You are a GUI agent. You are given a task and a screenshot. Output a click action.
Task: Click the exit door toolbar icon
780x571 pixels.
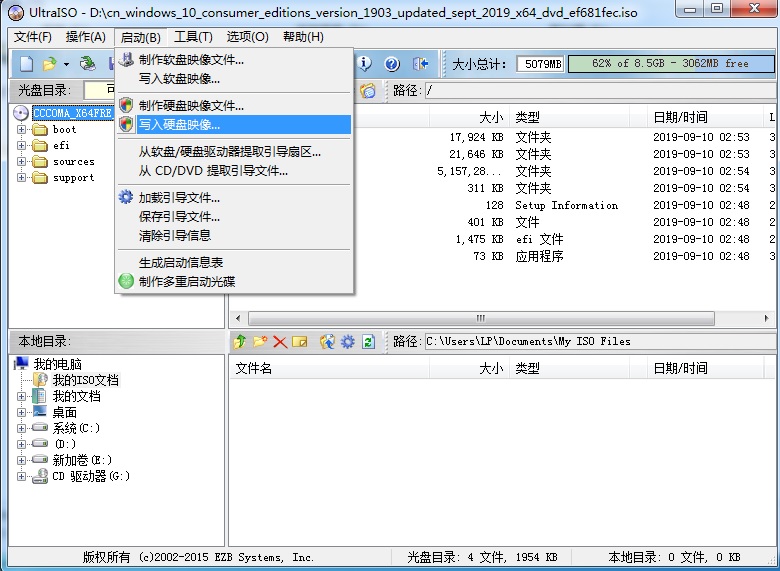(420, 64)
